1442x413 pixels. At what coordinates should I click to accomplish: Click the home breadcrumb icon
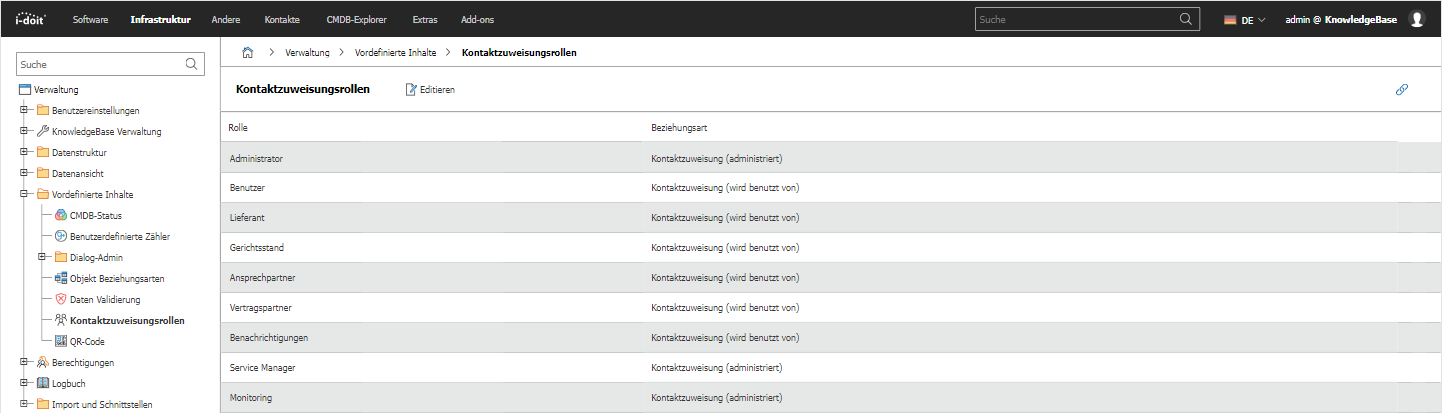pyautogui.click(x=247, y=52)
